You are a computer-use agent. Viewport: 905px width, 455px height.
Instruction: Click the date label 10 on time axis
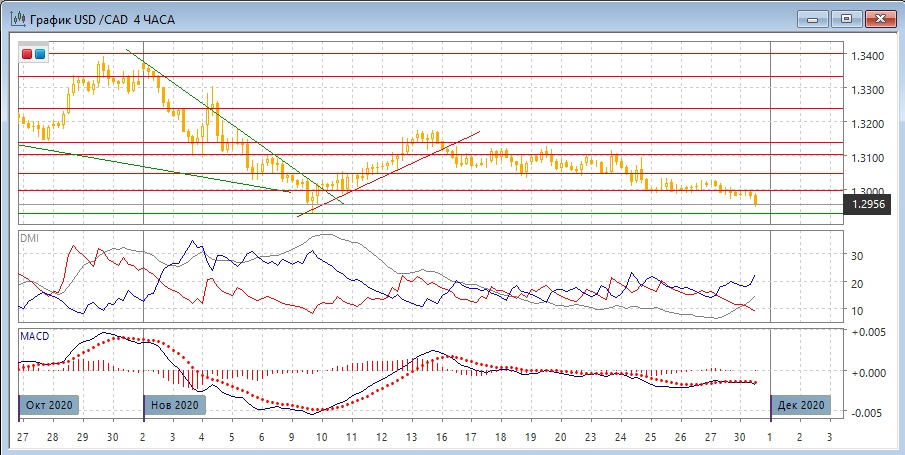(321, 436)
